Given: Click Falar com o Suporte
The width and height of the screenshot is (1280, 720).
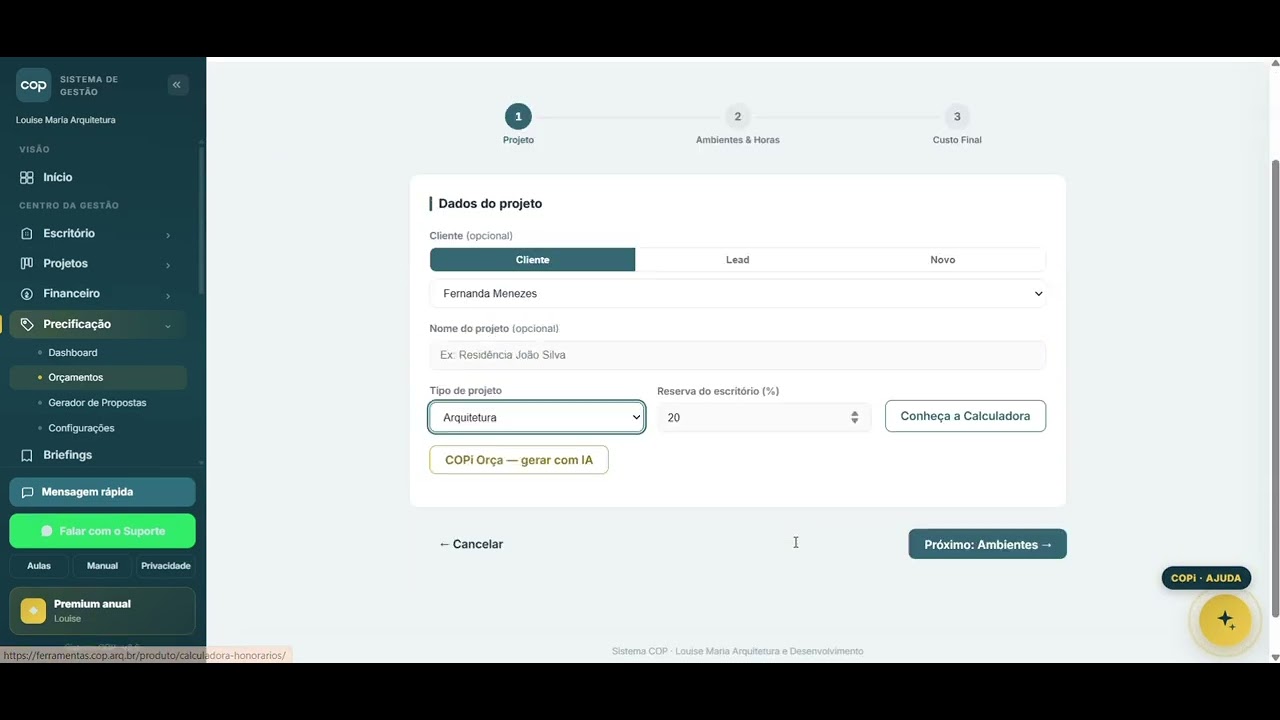Looking at the screenshot, I should click(x=102, y=531).
